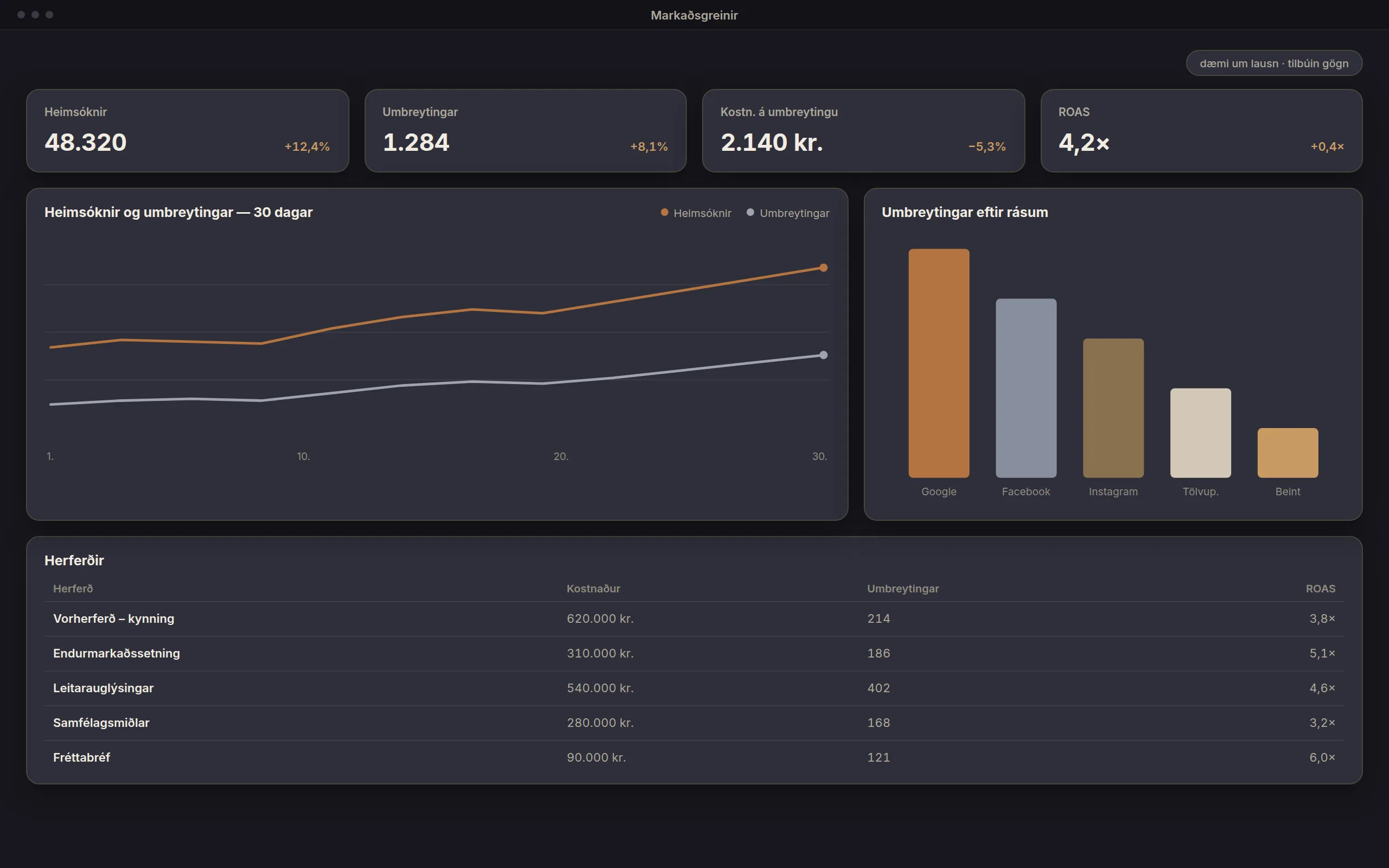Sort table by Kostnaður column header
1389x868 pixels.
(593, 589)
